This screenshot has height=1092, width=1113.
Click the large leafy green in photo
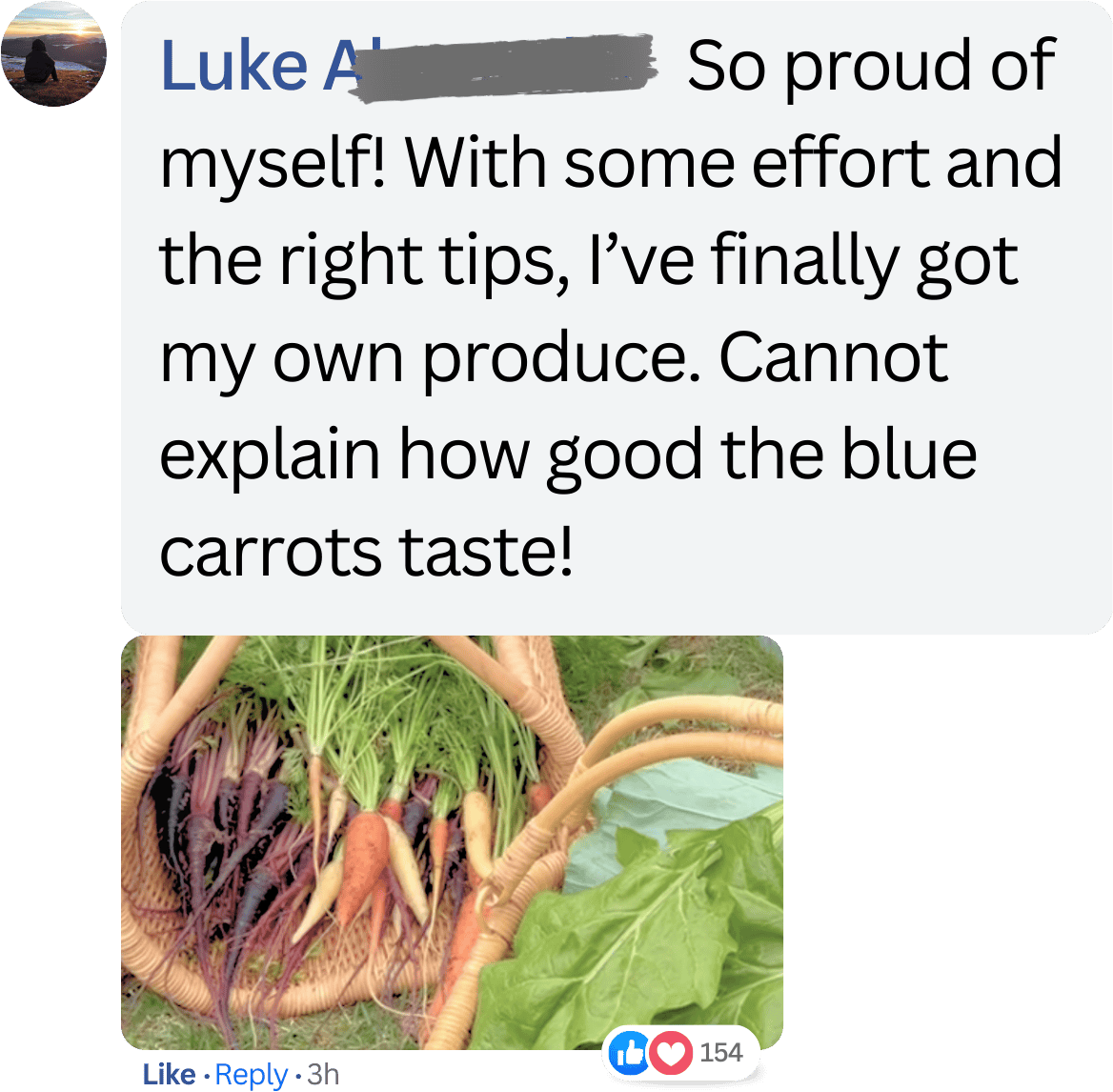[x=638, y=938]
